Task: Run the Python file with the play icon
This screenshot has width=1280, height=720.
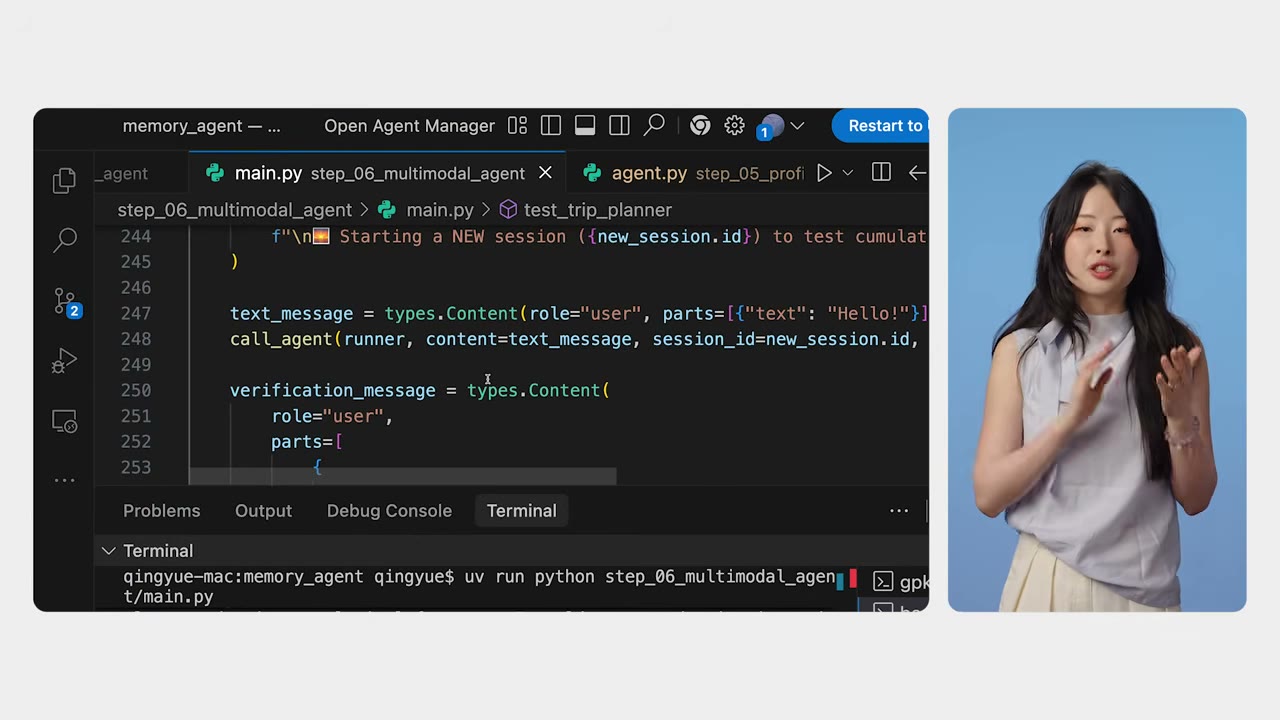Action: pos(824,173)
